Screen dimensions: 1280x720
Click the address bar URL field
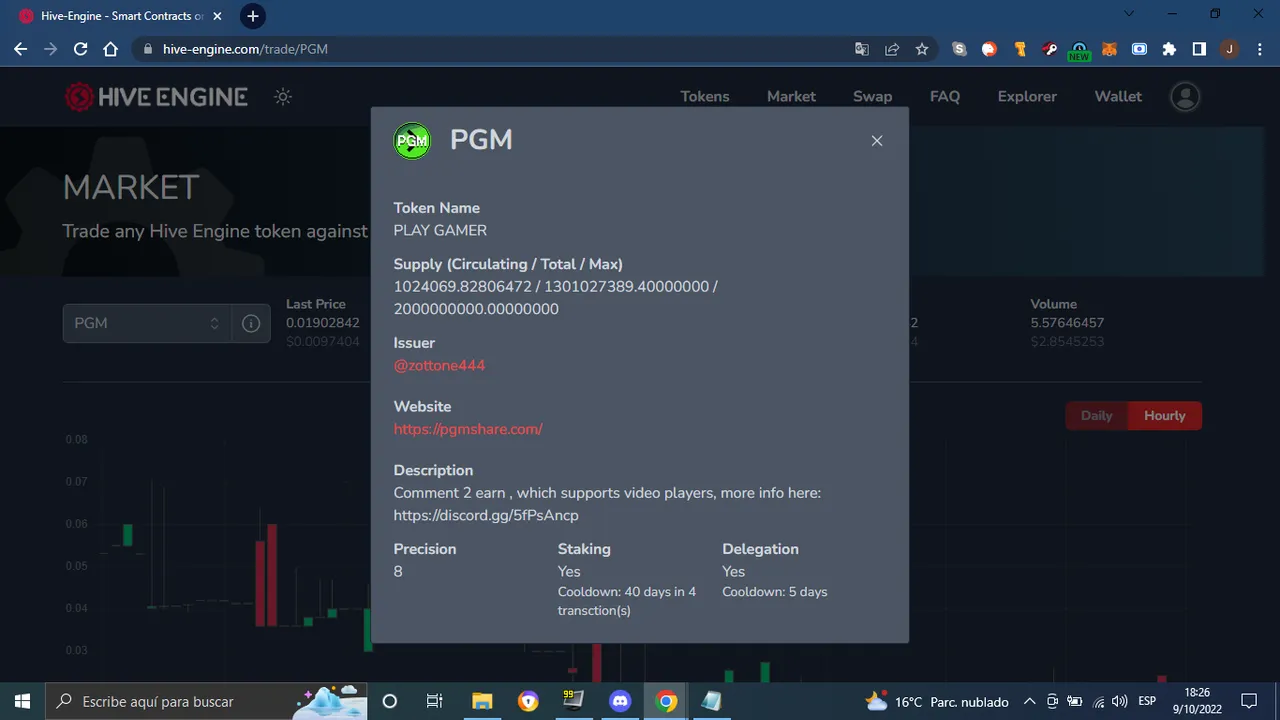click(490, 49)
